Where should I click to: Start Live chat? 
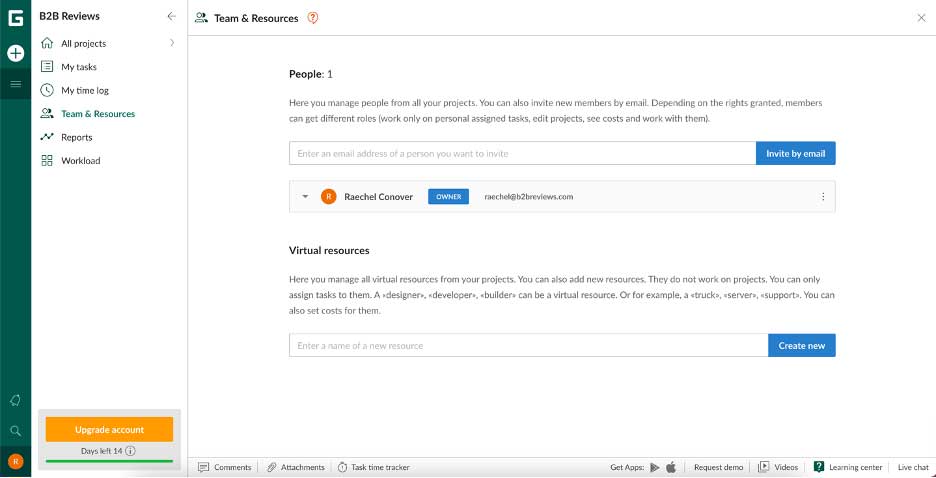[x=913, y=467]
